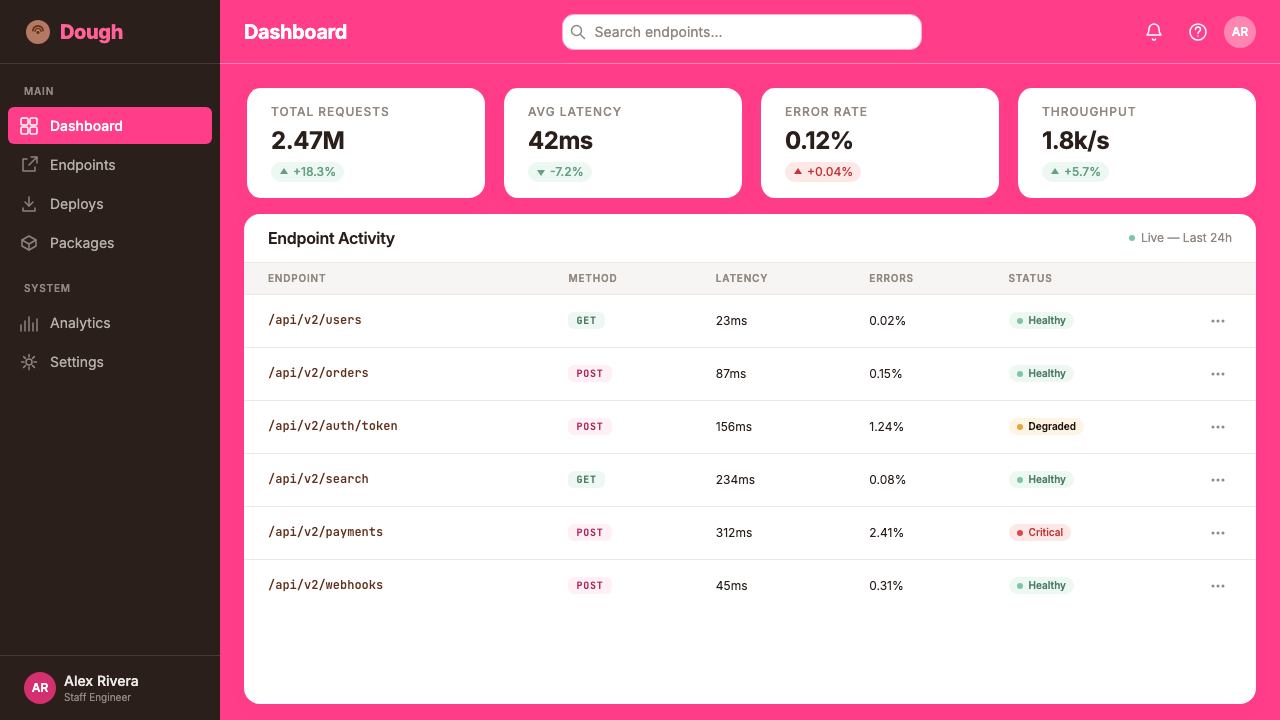The width and height of the screenshot is (1280, 720).
Task: Click the Settings sun-gear icon
Action: (x=29, y=362)
